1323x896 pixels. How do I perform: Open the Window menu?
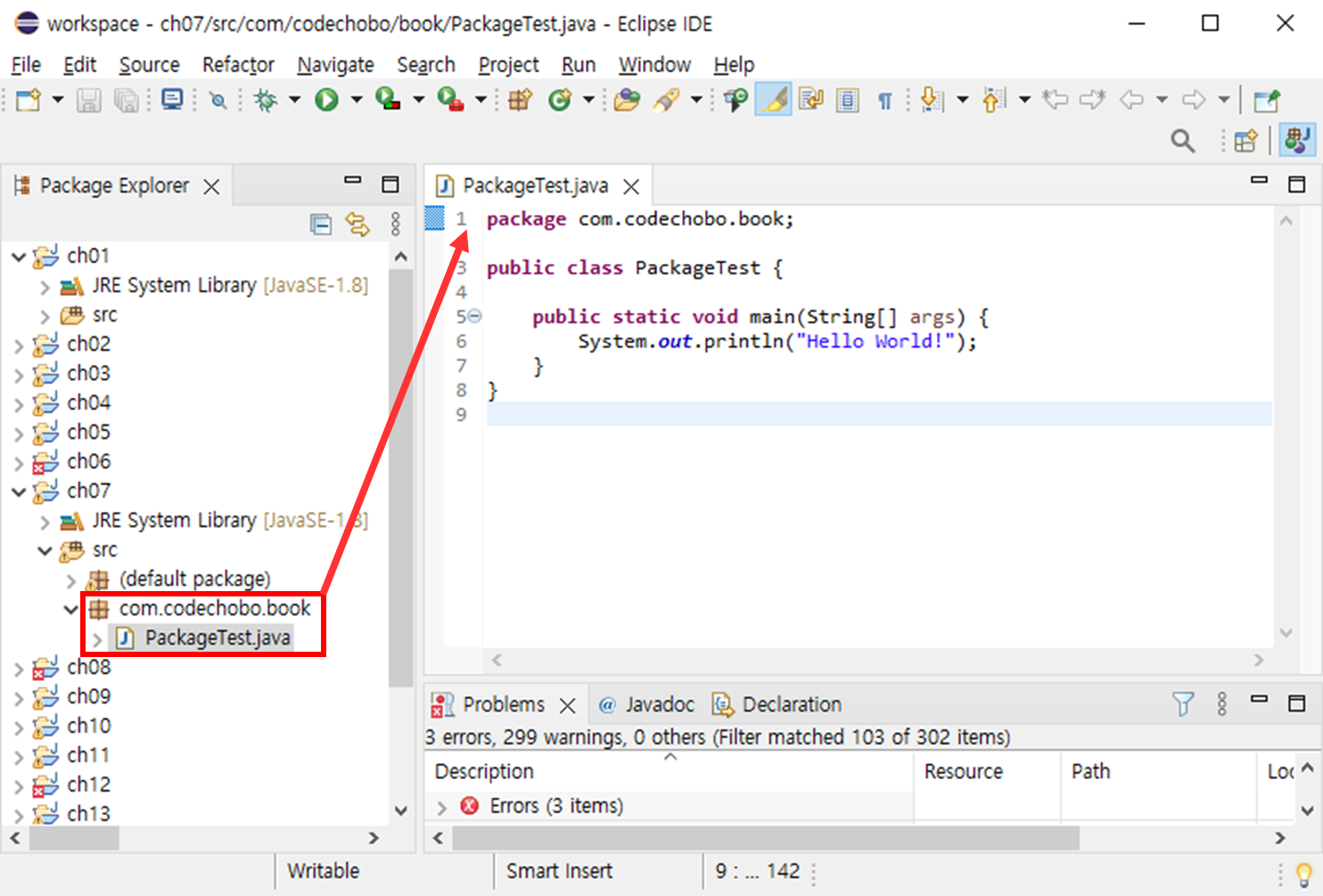[x=654, y=64]
